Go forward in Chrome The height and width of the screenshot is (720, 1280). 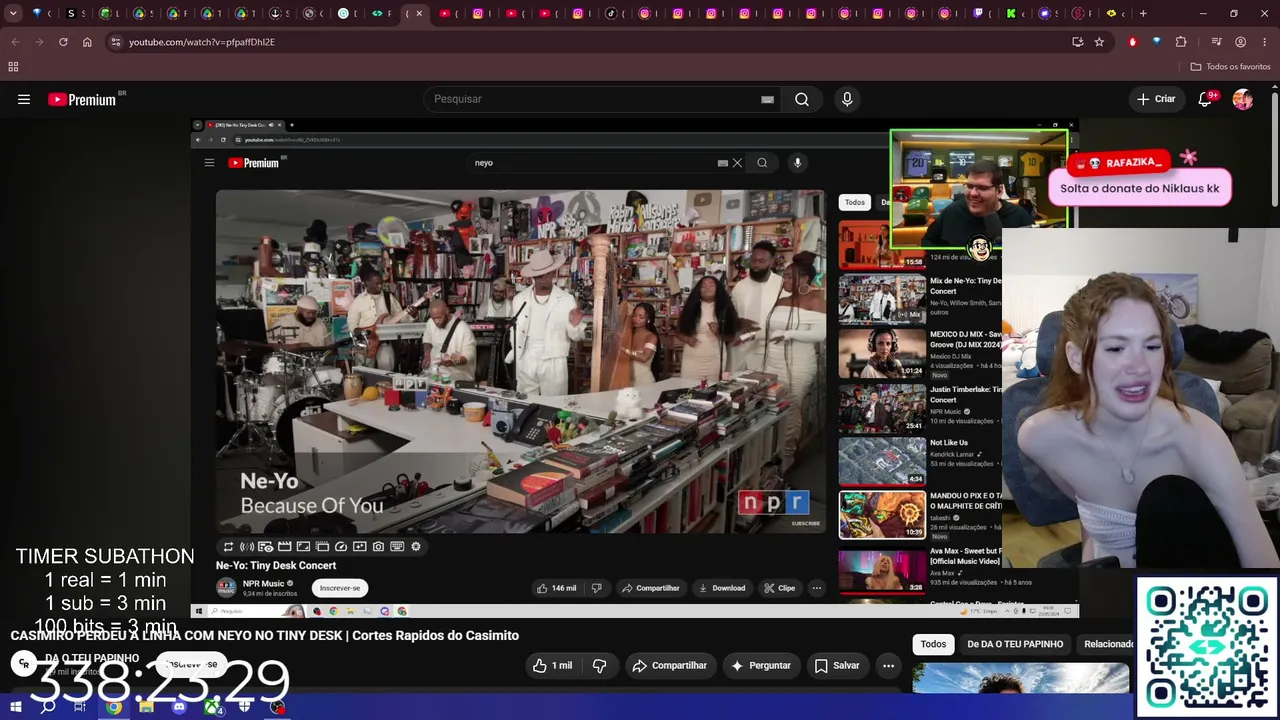38,42
